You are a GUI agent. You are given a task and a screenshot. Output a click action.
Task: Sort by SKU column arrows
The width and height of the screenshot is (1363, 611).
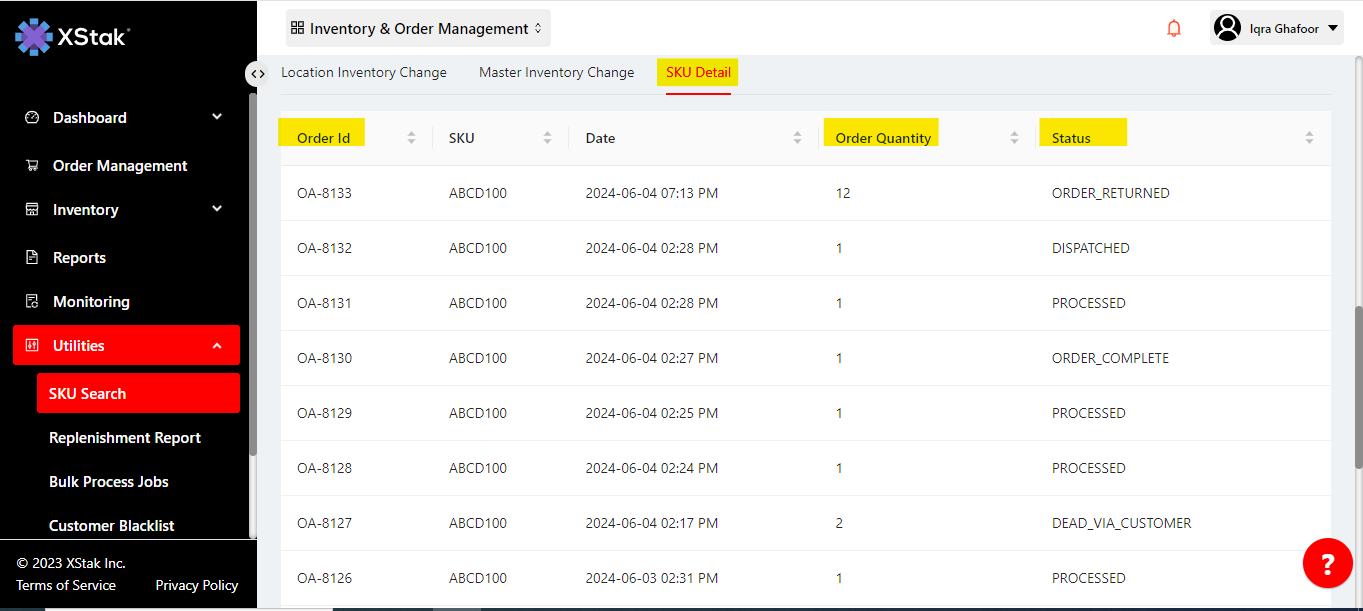tap(547, 138)
